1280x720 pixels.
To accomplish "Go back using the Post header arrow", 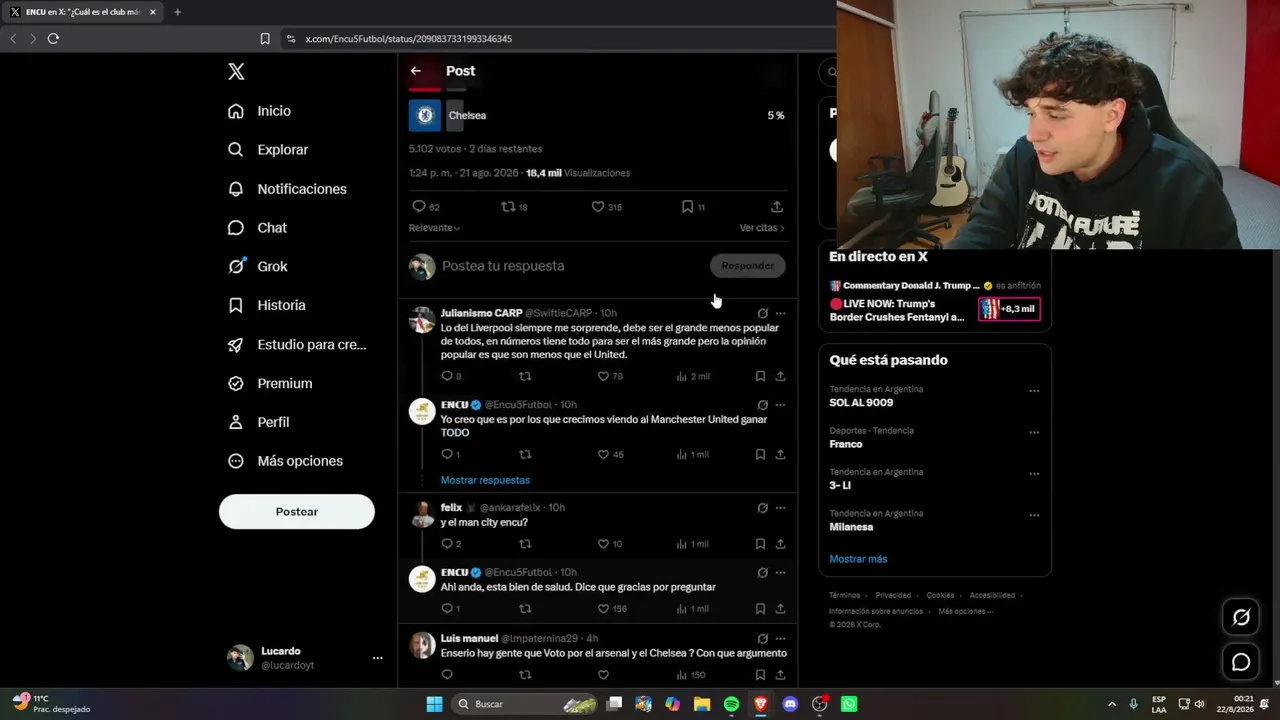I will [x=416, y=71].
